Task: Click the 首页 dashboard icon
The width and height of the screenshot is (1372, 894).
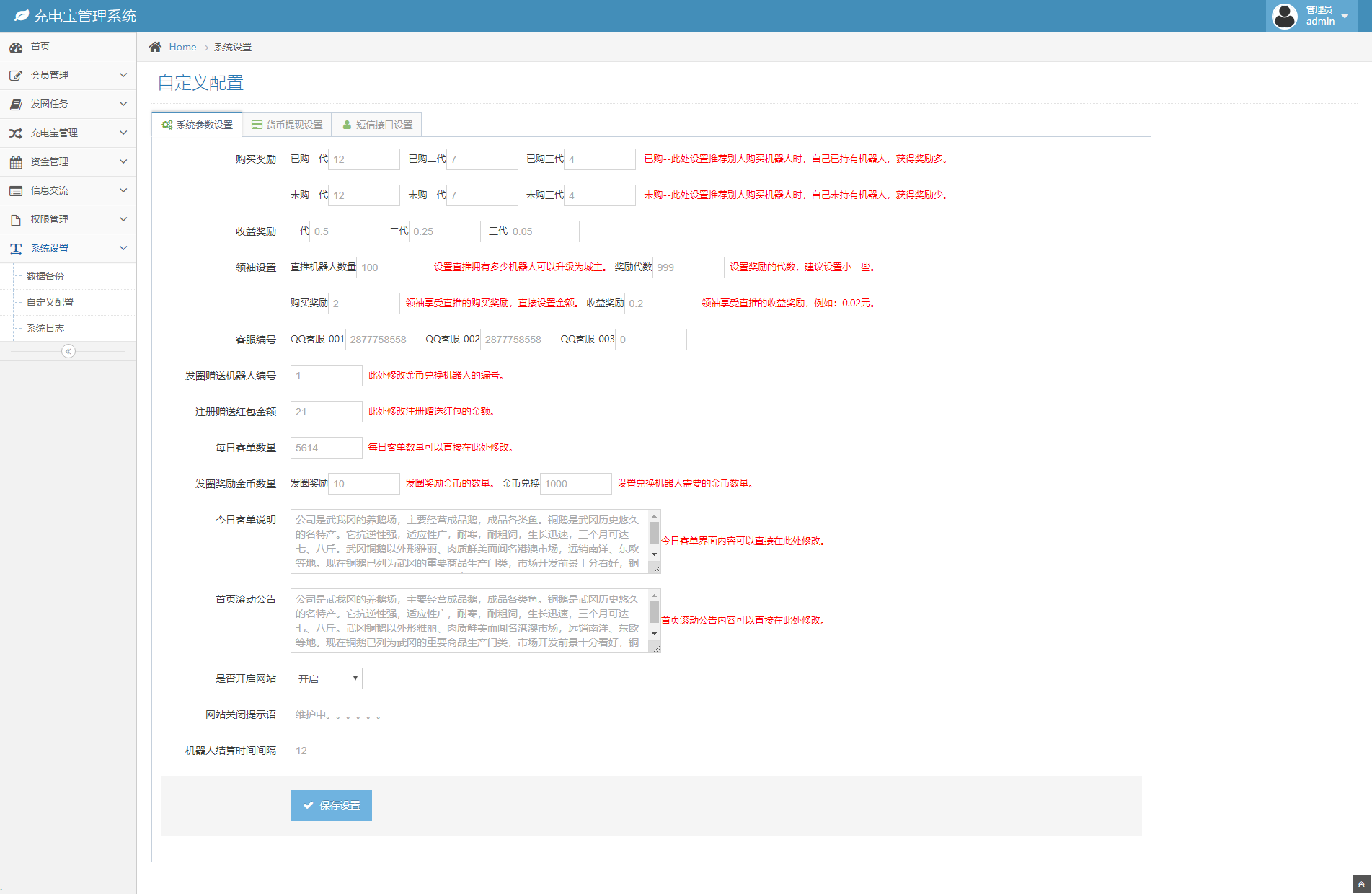Action: click(x=16, y=47)
